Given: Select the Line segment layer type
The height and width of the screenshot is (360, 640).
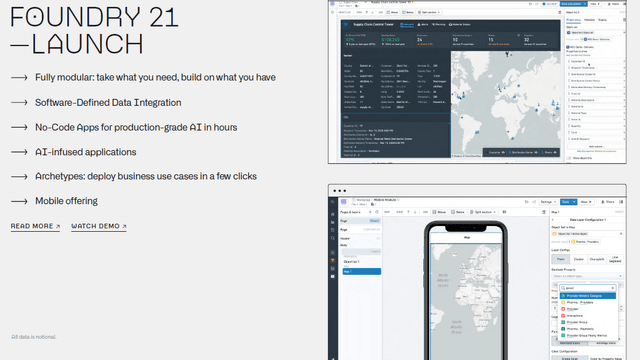Looking at the screenshot, I should (615, 259).
